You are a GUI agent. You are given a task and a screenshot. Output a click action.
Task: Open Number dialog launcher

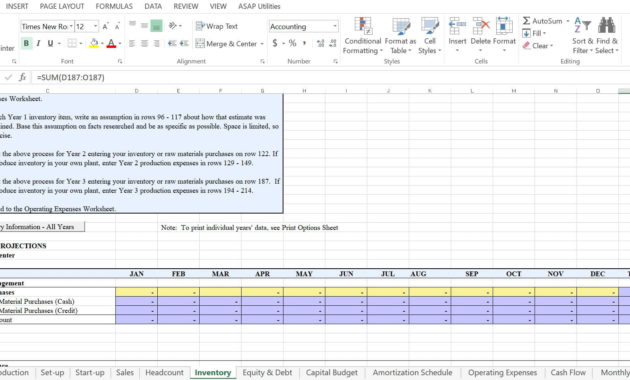click(x=335, y=61)
